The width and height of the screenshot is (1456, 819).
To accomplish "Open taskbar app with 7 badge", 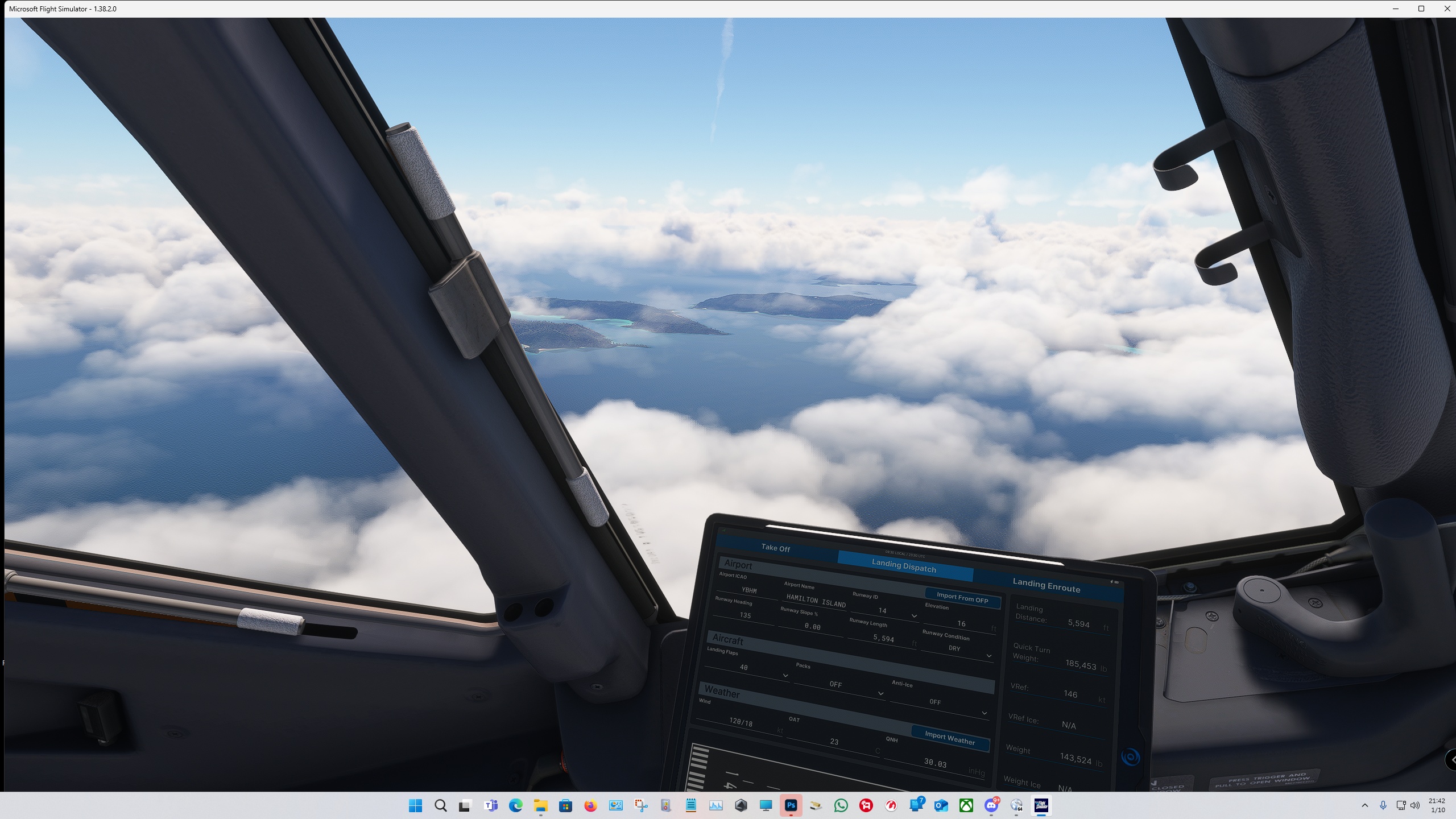I will coord(916,805).
